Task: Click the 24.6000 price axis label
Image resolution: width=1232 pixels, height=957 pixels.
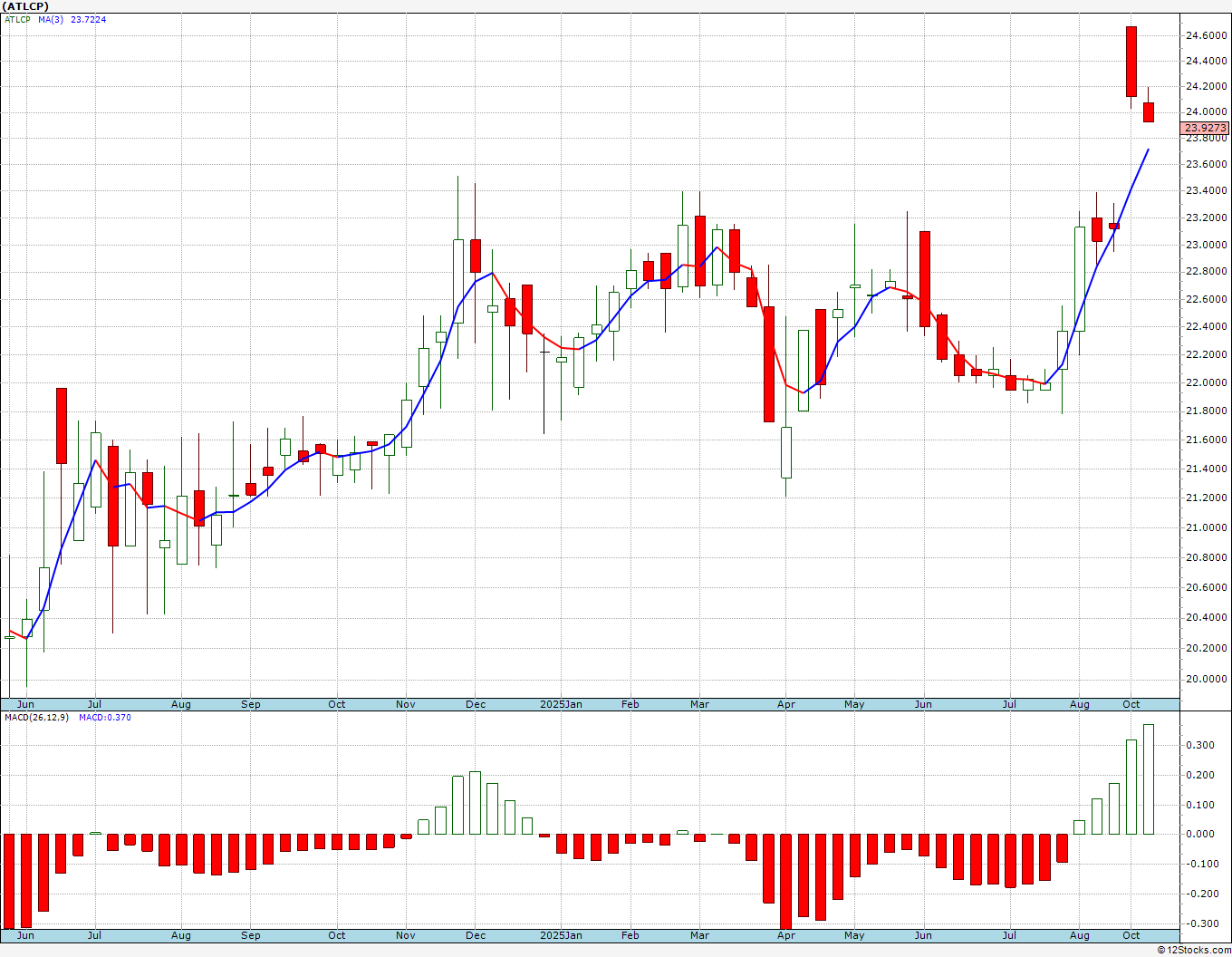Action: 1206,35
